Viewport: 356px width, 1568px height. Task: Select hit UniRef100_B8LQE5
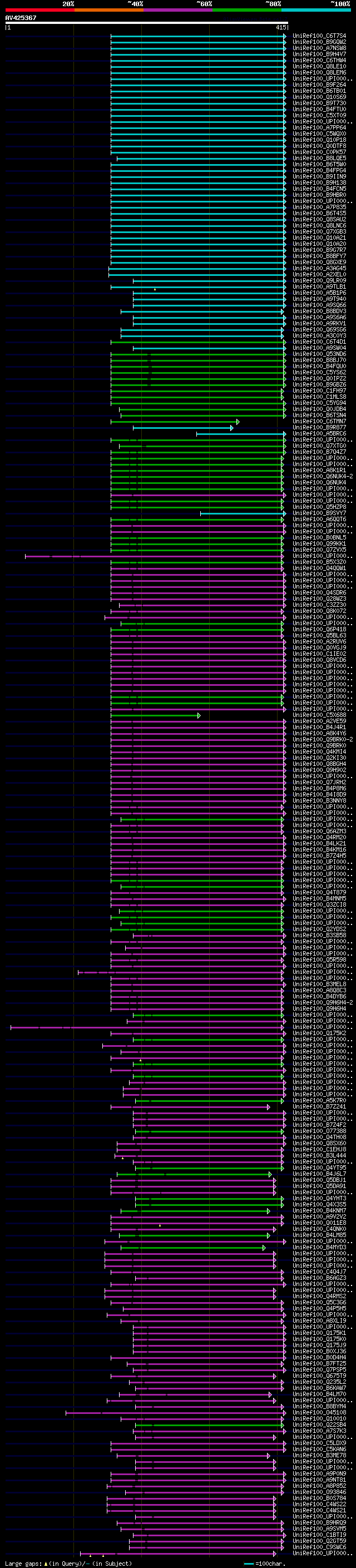319,159
